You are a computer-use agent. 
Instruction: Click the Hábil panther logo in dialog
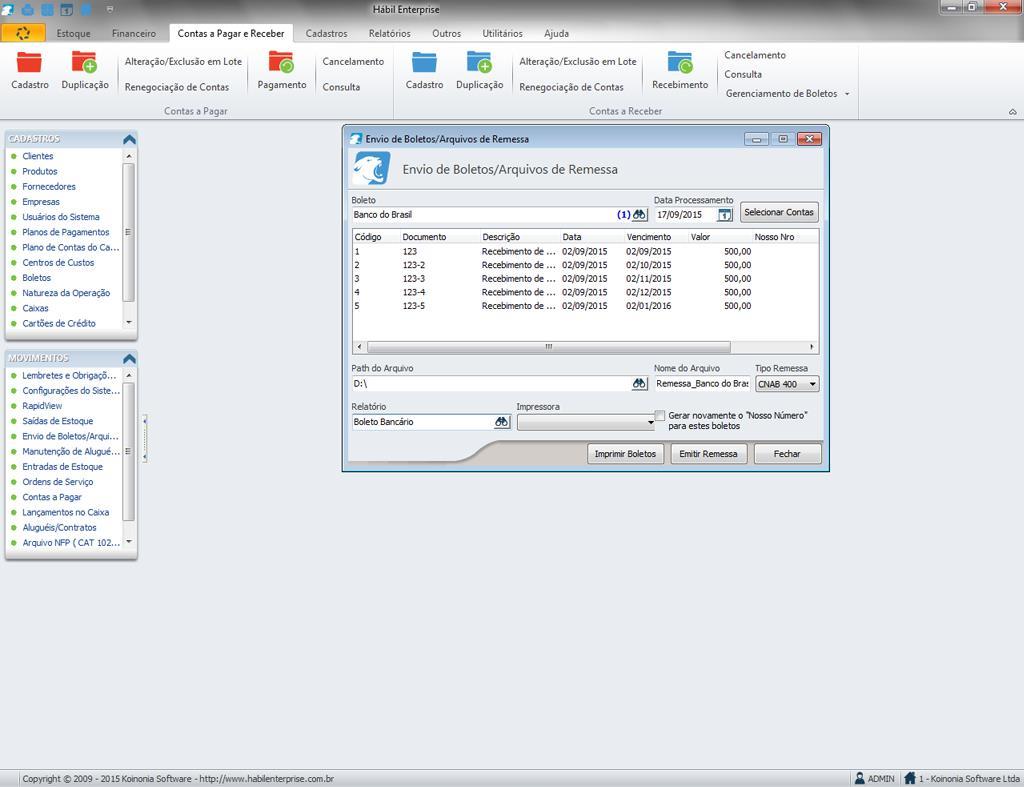372,169
